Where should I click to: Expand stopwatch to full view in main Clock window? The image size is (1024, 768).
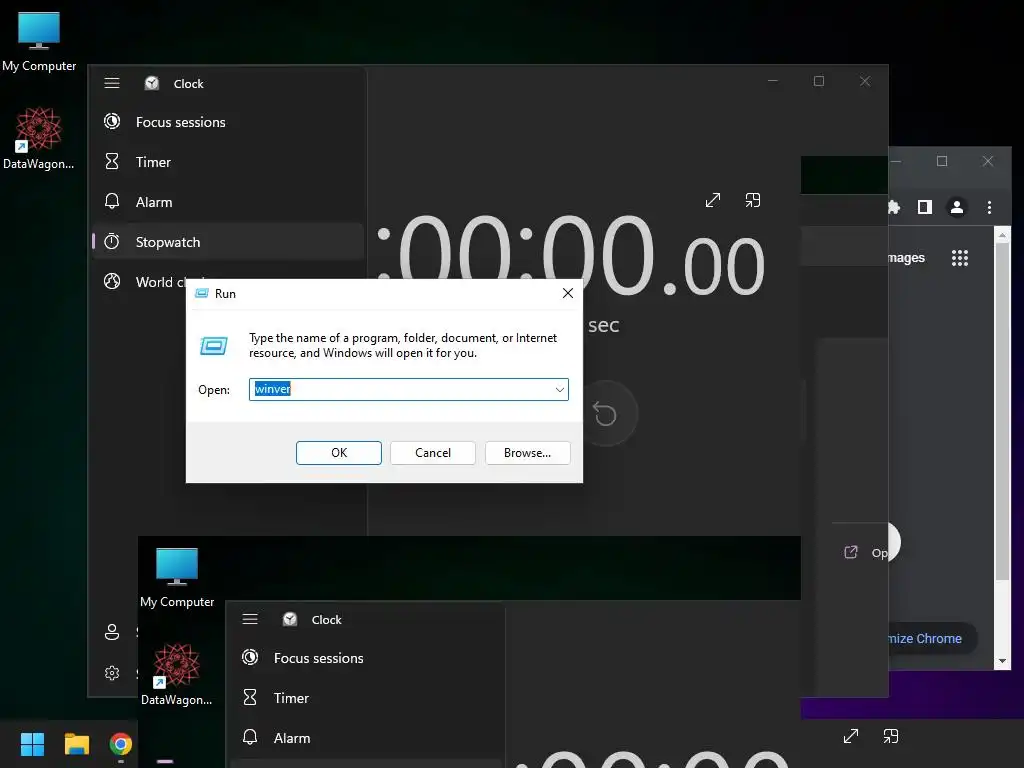(x=712, y=200)
